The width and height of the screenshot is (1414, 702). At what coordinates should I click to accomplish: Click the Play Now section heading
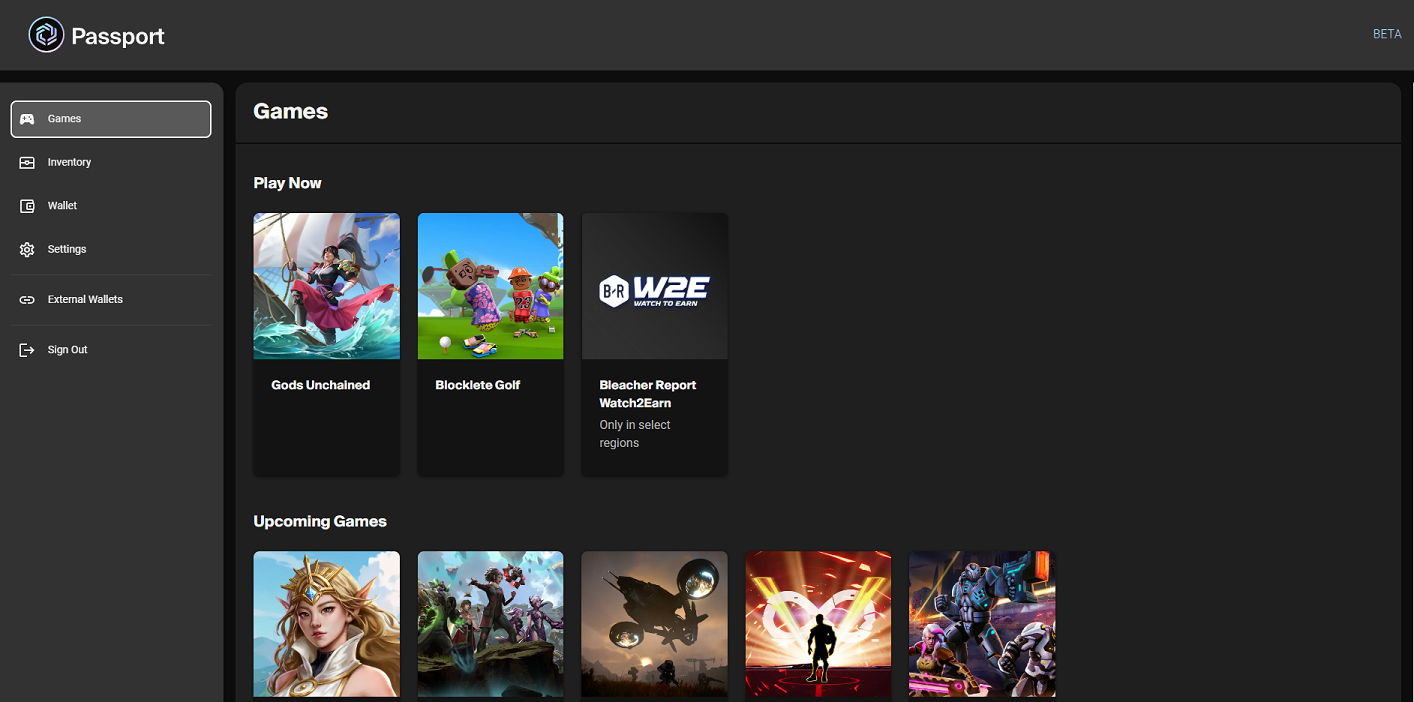pos(288,183)
